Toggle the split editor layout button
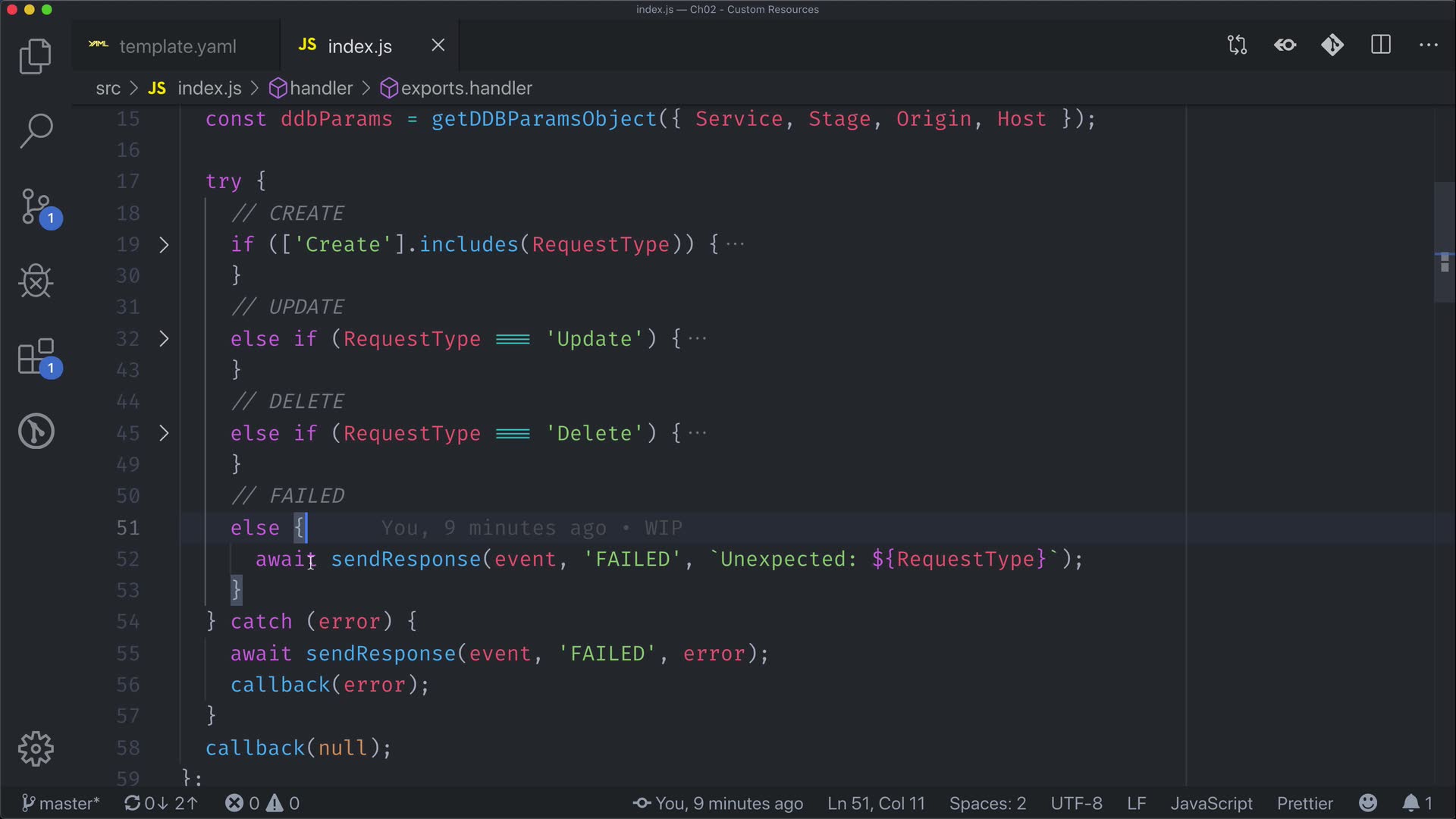This screenshot has width=1456, height=819. pos(1381,45)
